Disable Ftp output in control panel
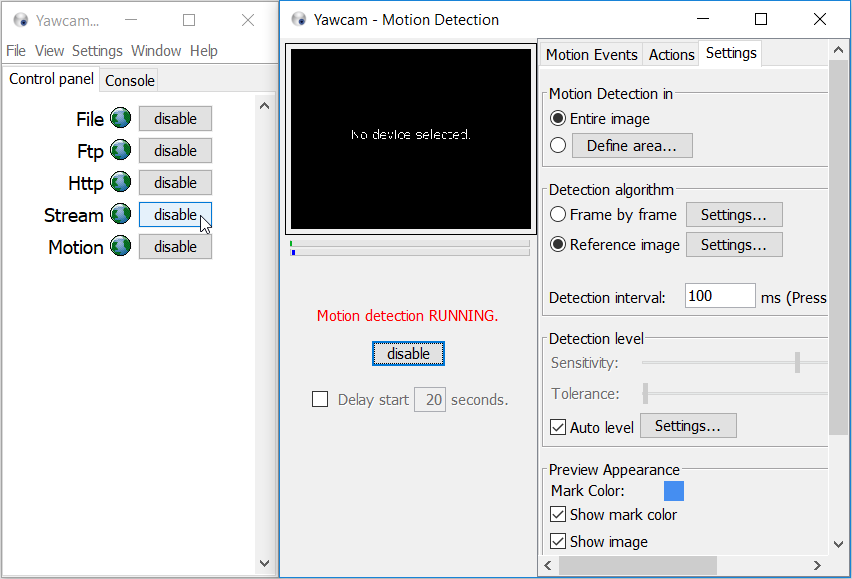 tap(175, 150)
